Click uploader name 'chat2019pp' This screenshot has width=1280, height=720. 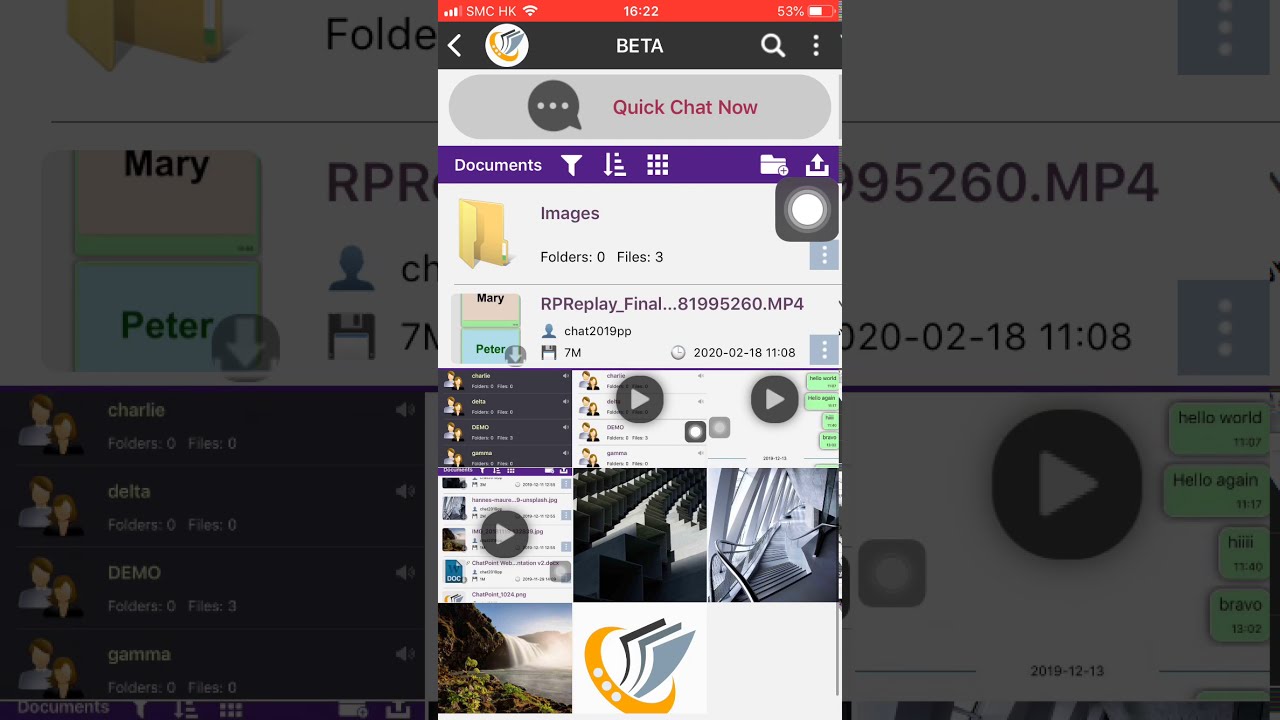[598, 331]
